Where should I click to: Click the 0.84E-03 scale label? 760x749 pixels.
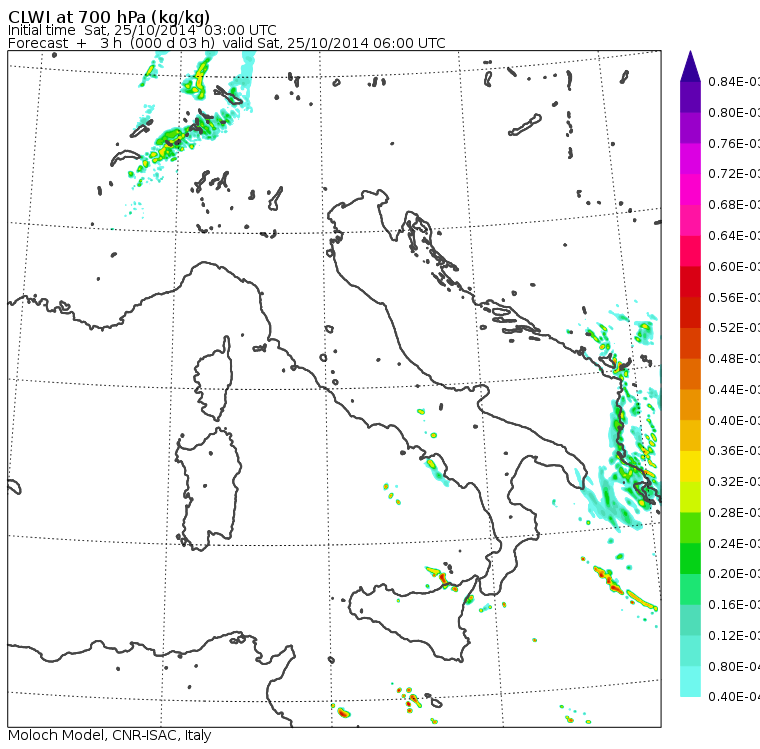coord(734,81)
